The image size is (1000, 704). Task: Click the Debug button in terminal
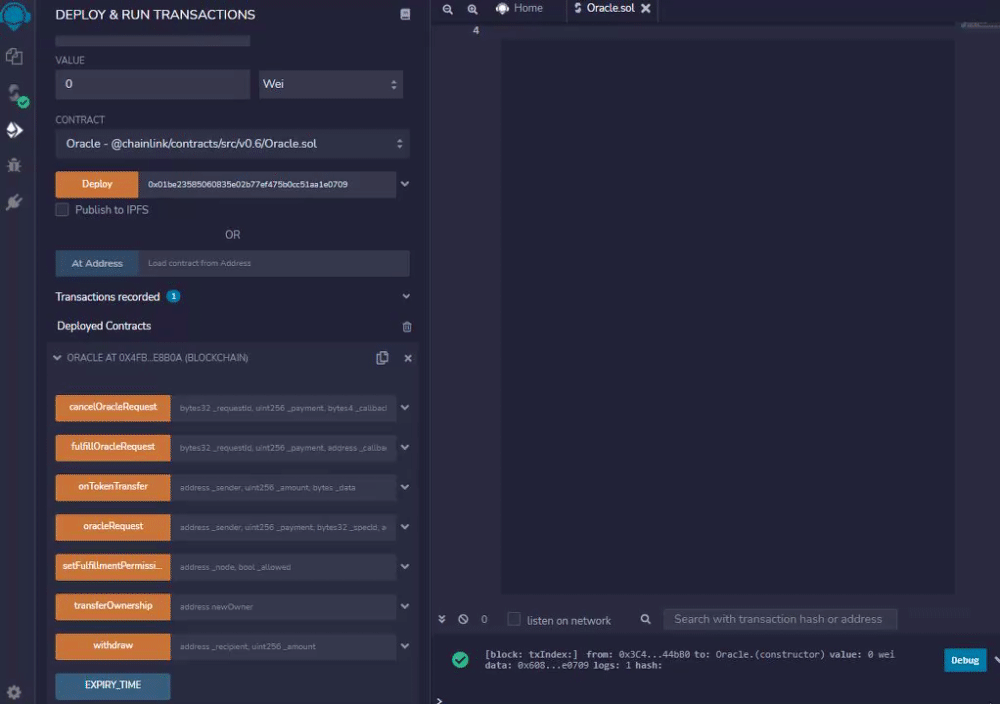pyautogui.click(x=965, y=661)
